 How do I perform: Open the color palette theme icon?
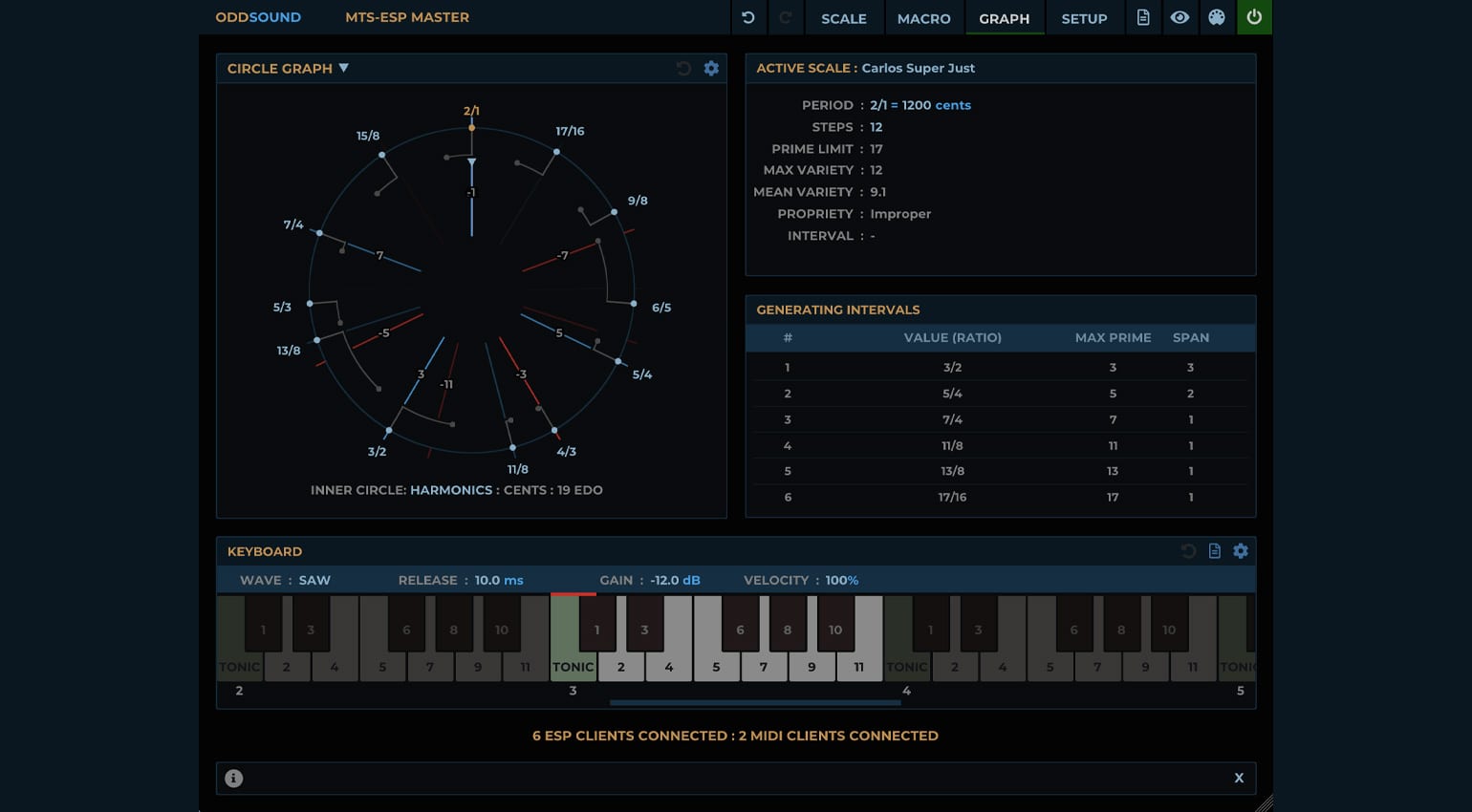tap(1217, 17)
